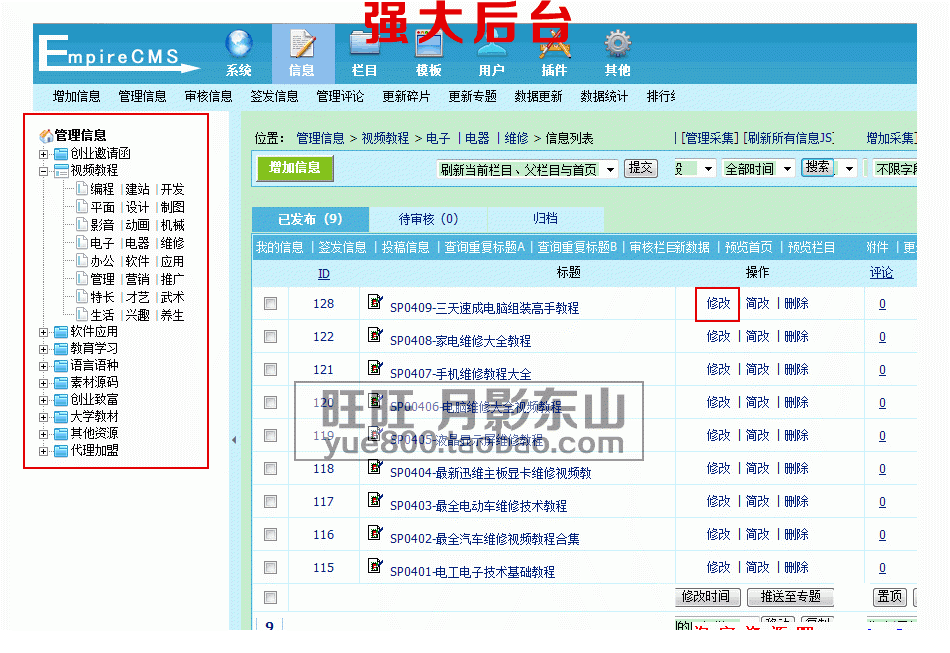The width and height of the screenshot is (950, 653).
Task: Open the 栏目 folder icon
Action: [365, 45]
